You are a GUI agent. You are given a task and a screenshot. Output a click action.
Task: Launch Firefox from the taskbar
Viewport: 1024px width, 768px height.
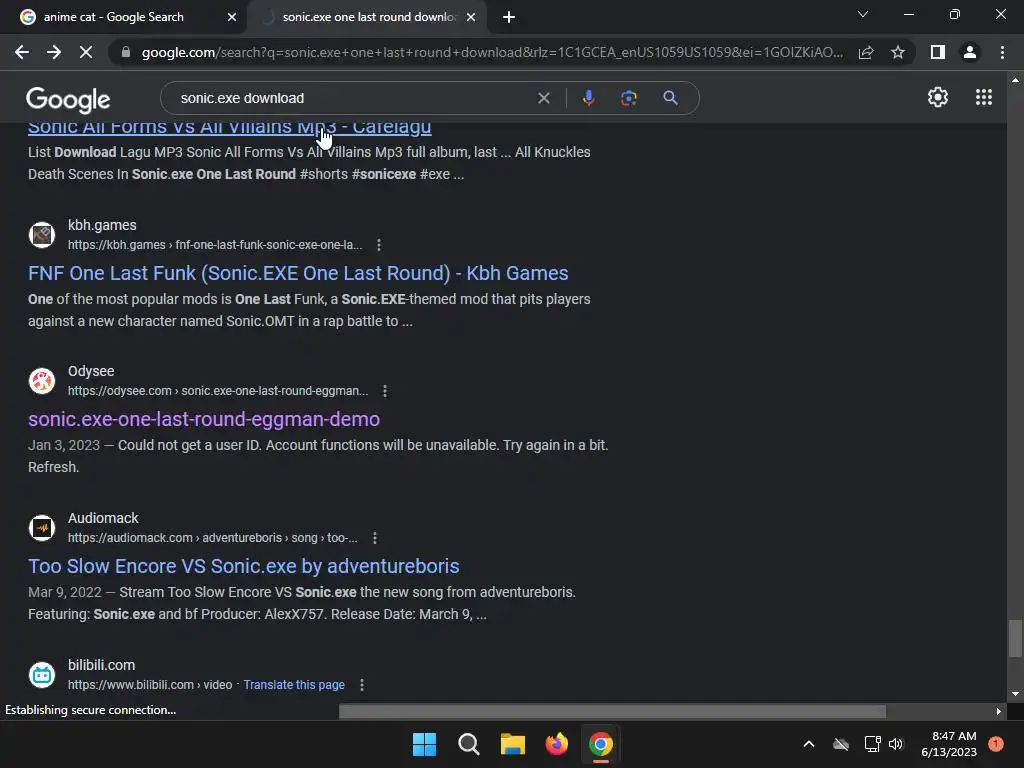coord(556,744)
